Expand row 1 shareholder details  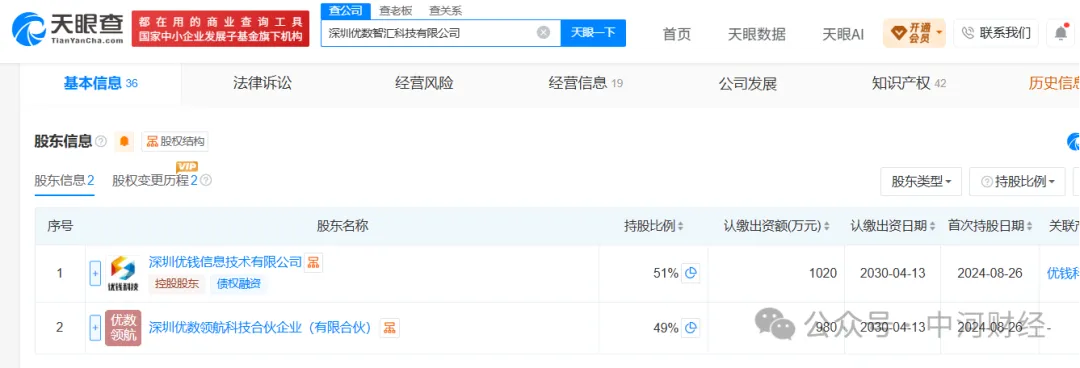[x=95, y=273]
